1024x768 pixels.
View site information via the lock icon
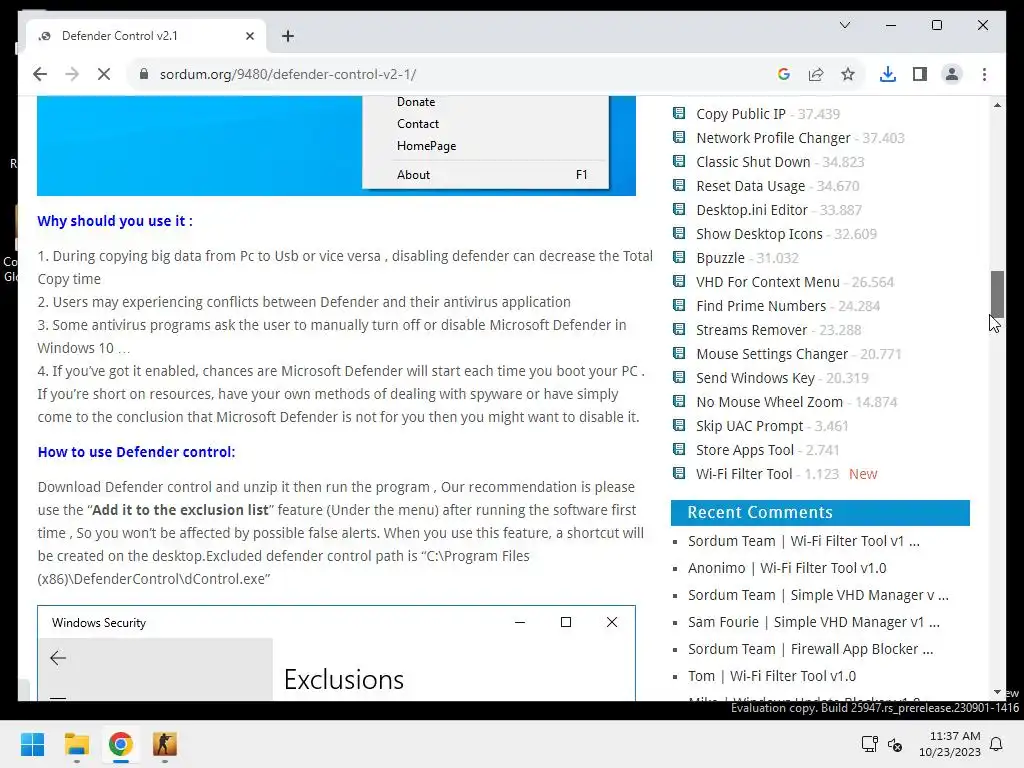(144, 74)
